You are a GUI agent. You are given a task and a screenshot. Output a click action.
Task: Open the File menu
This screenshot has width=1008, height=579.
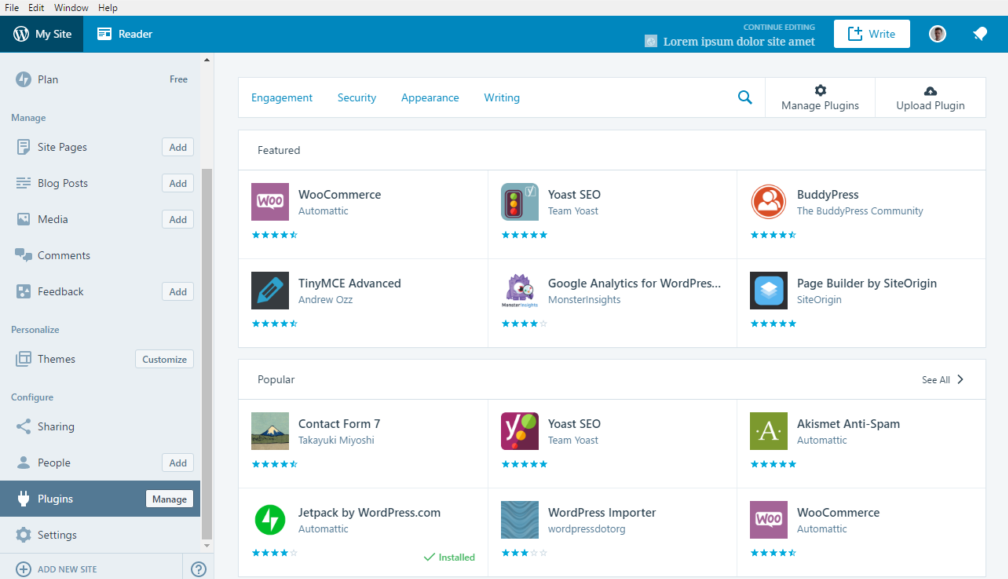point(12,8)
